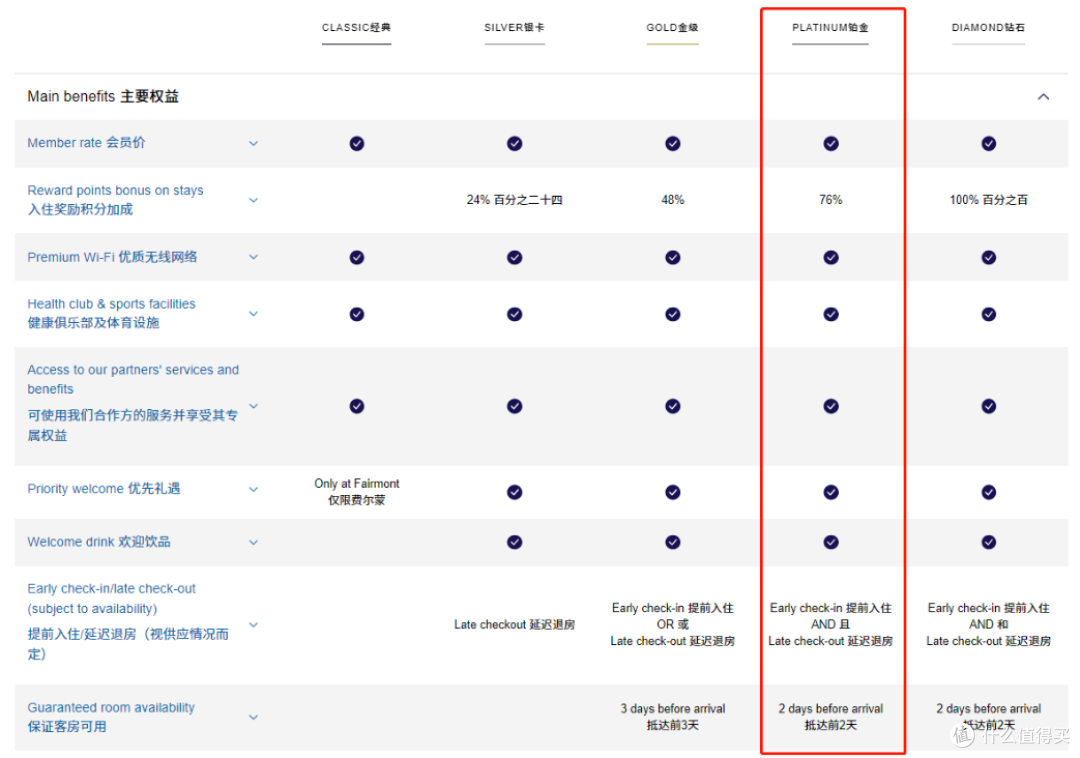Click Member rate checkmark under Gold
Image resolution: width=1080 pixels, height=758 pixels.
point(673,143)
